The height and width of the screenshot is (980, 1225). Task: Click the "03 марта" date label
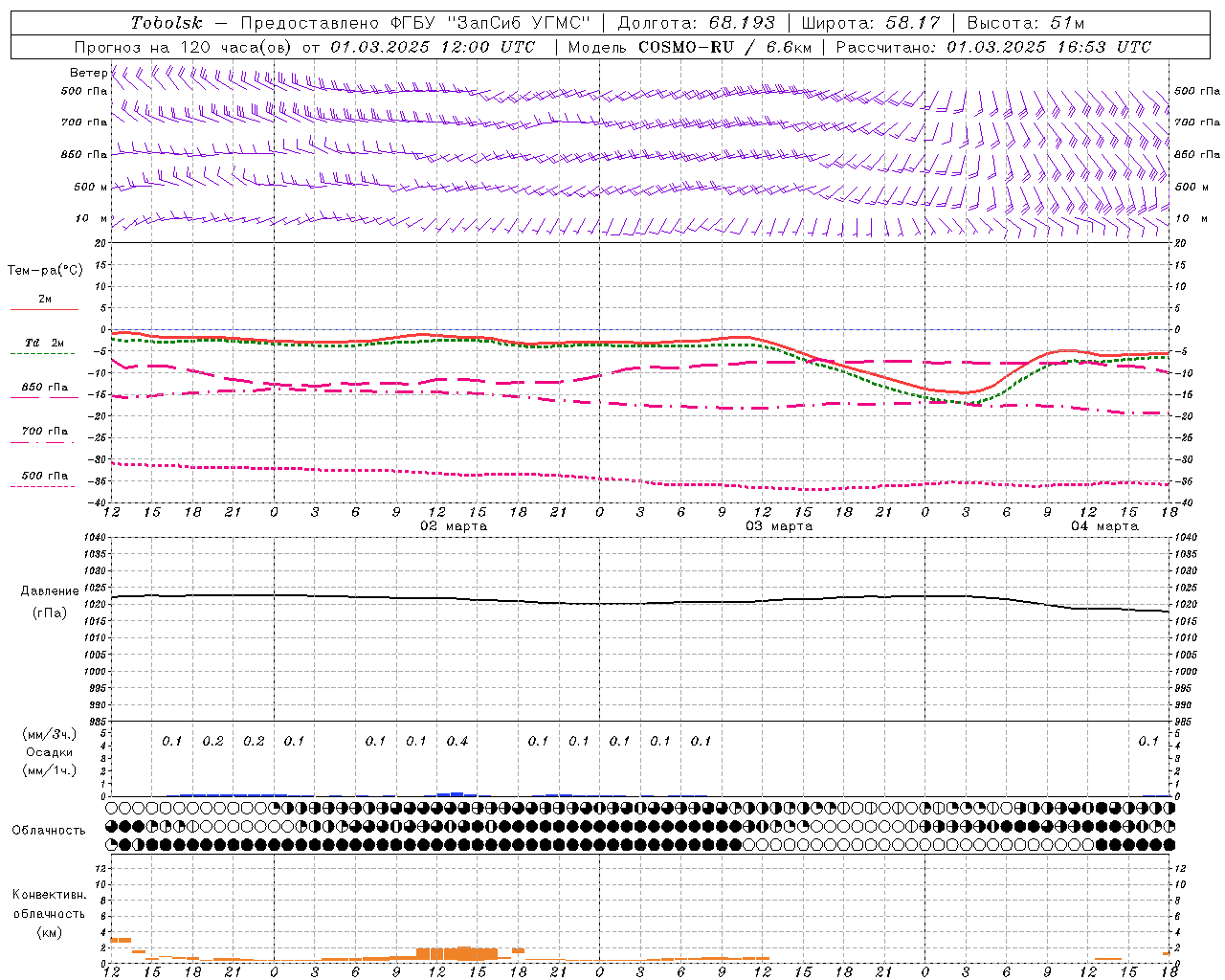pos(779,526)
